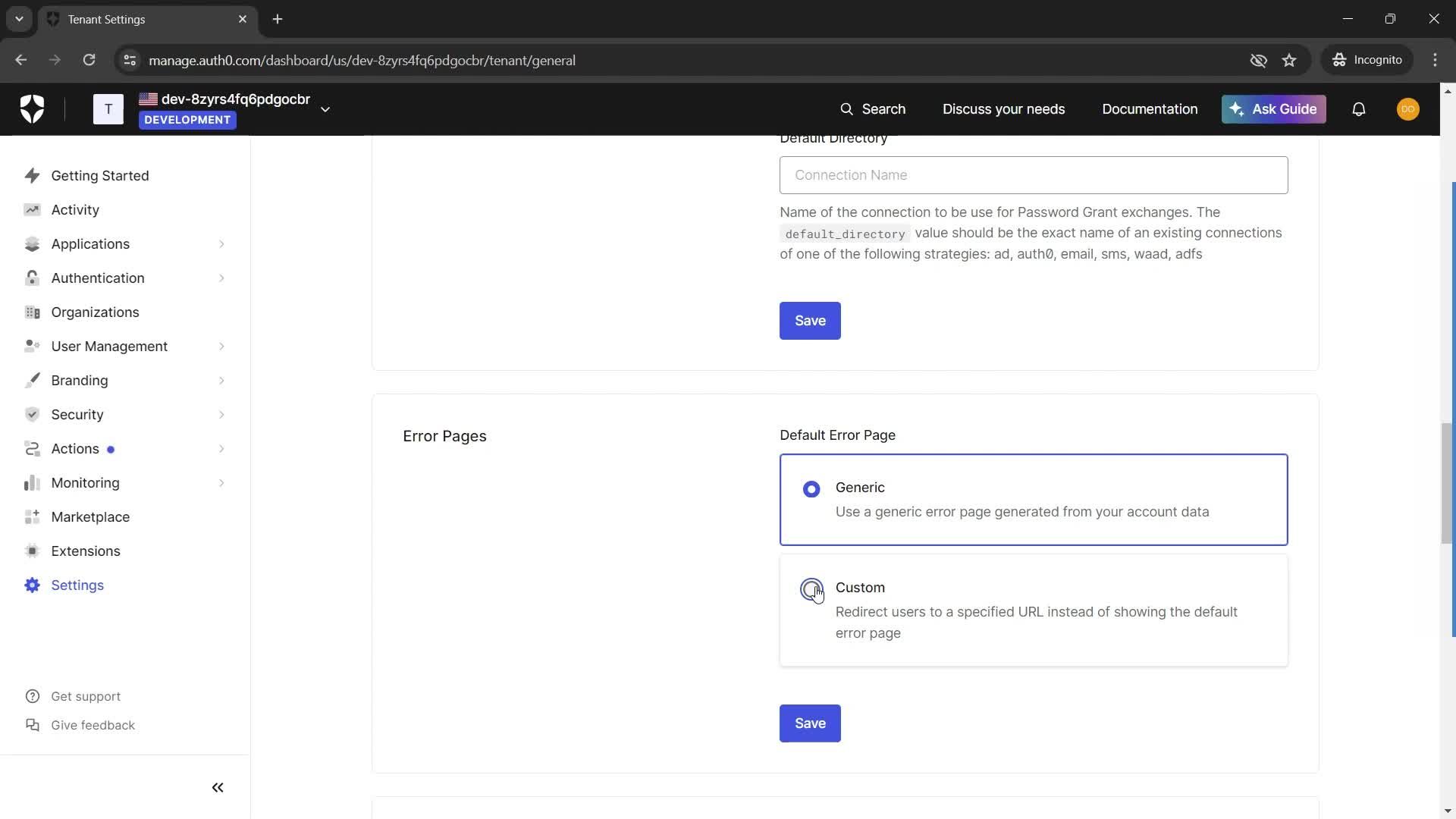Viewport: 1456px width, 819px height.
Task: Select the Custom error page radio
Action: (x=811, y=589)
